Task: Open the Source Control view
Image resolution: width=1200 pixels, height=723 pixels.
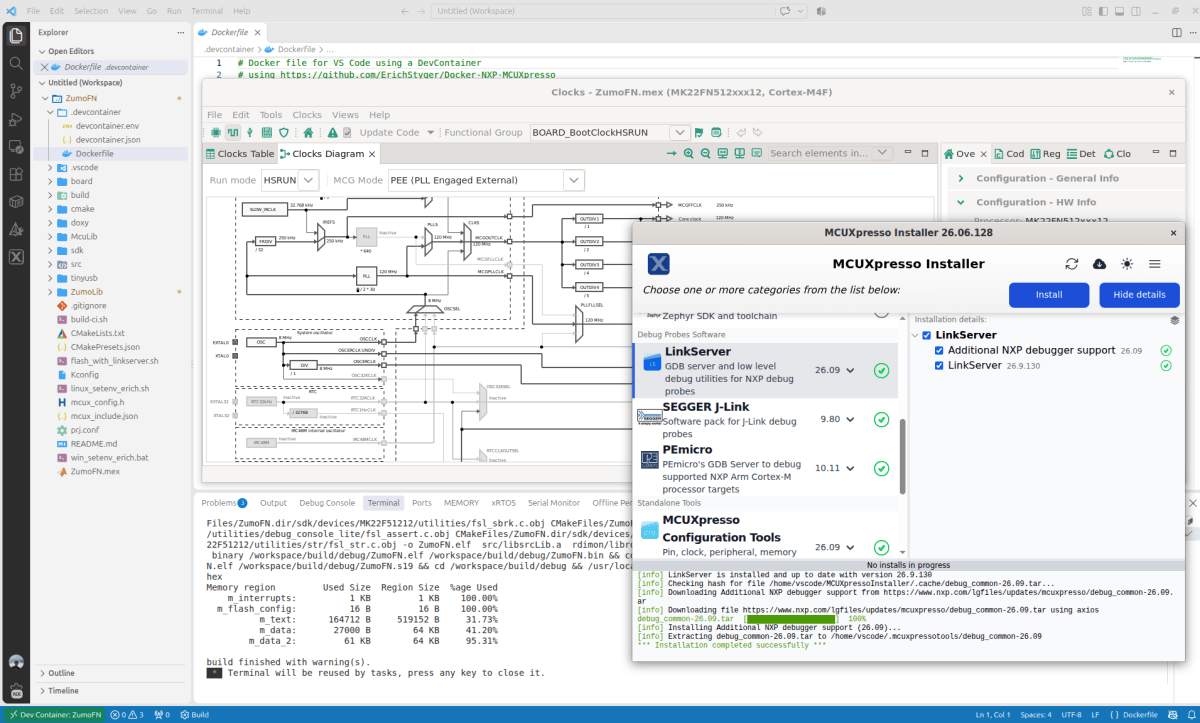Action: coord(16,91)
